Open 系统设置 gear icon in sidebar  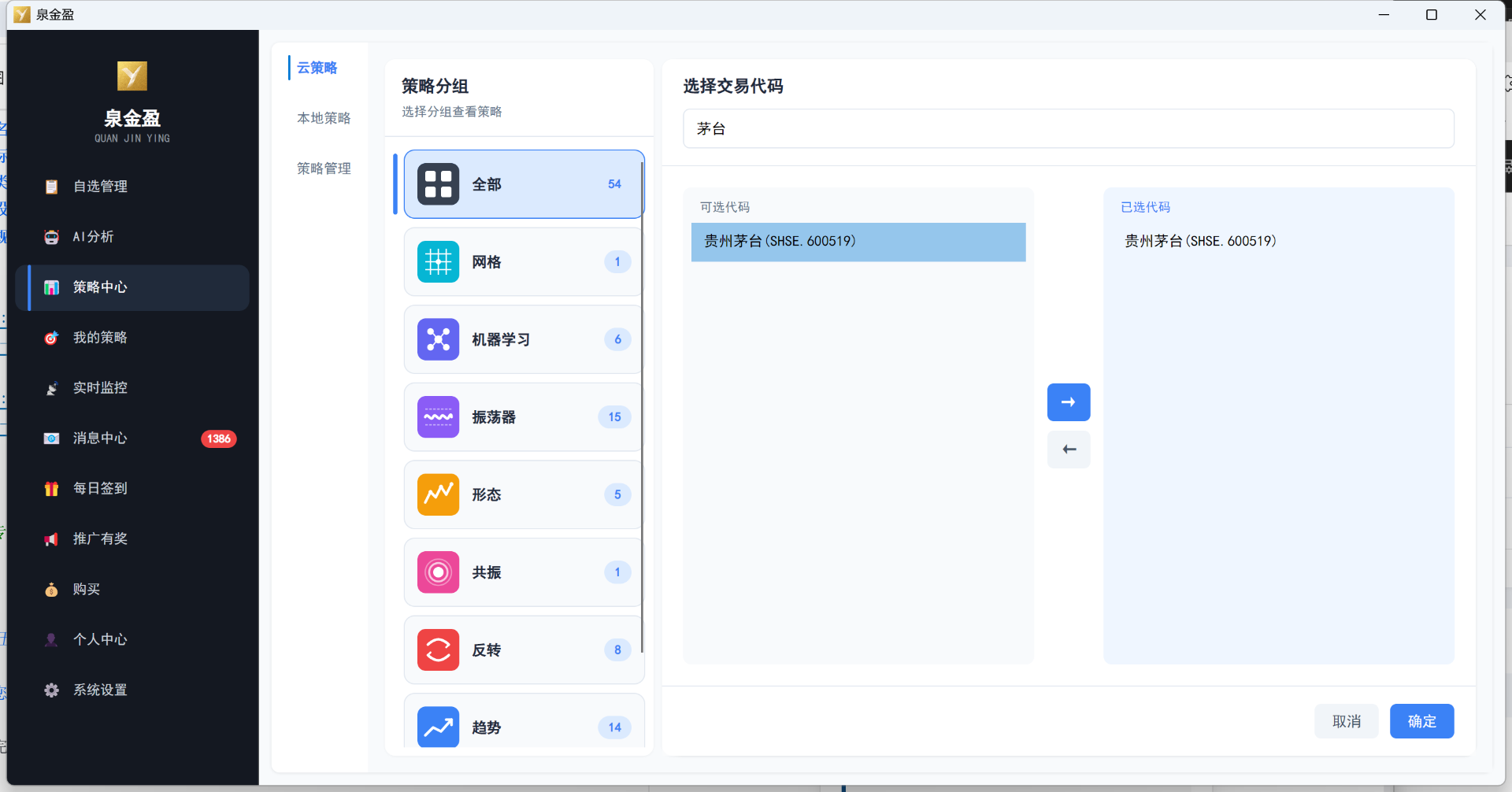pyautogui.click(x=52, y=690)
